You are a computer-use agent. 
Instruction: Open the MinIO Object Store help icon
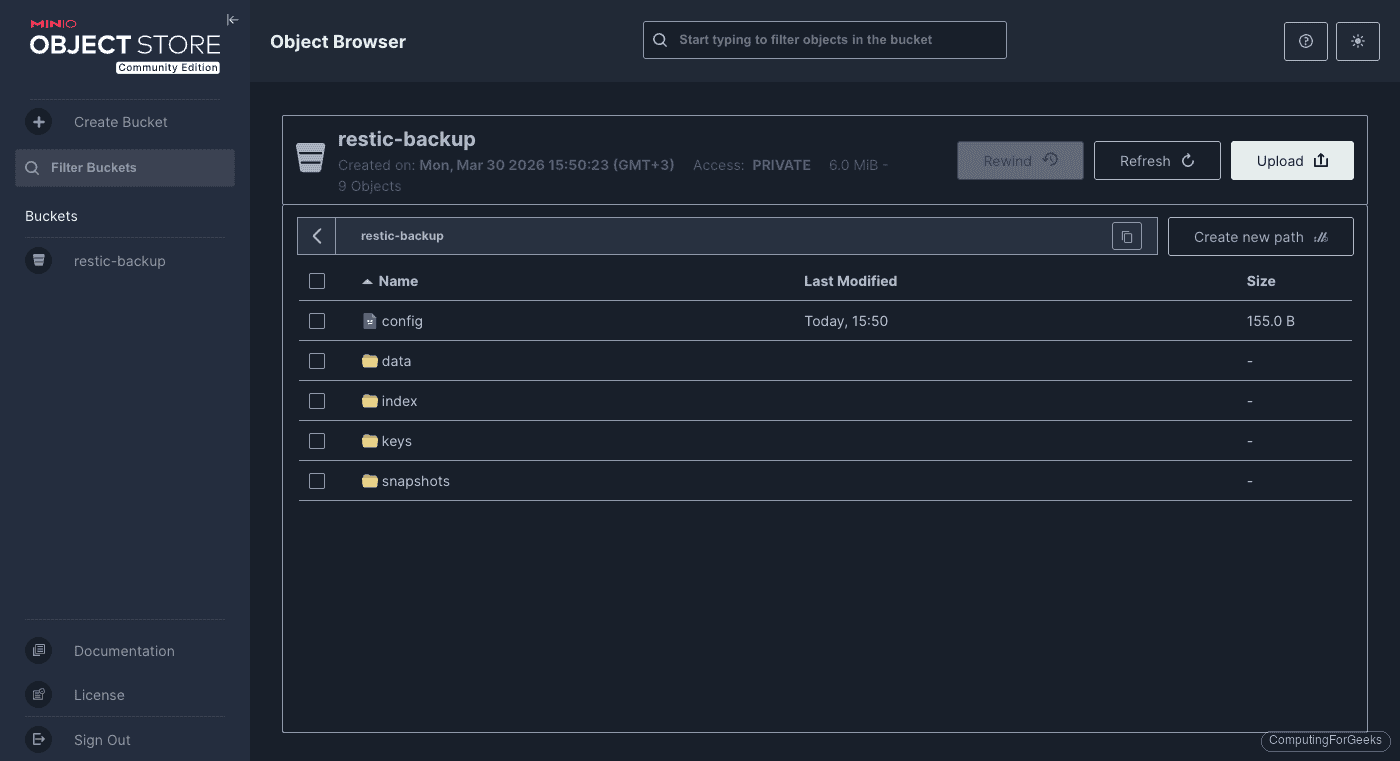tap(1305, 41)
